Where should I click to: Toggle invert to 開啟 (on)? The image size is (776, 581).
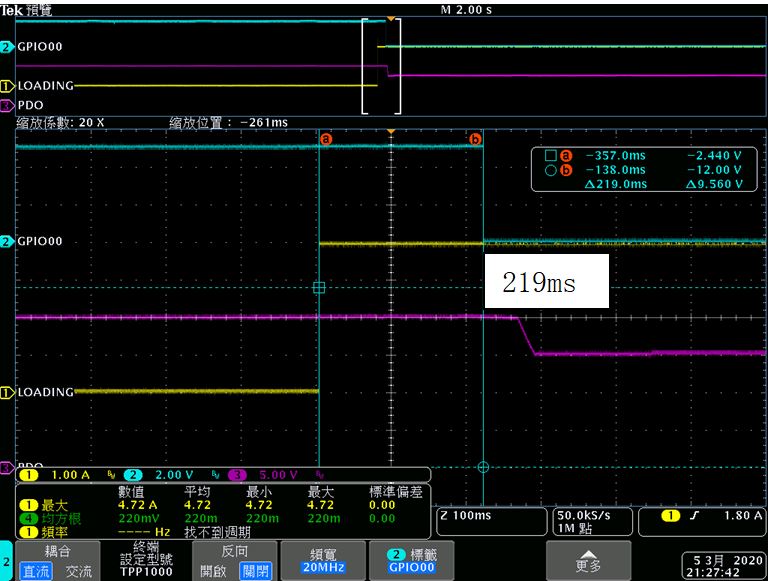213,571
